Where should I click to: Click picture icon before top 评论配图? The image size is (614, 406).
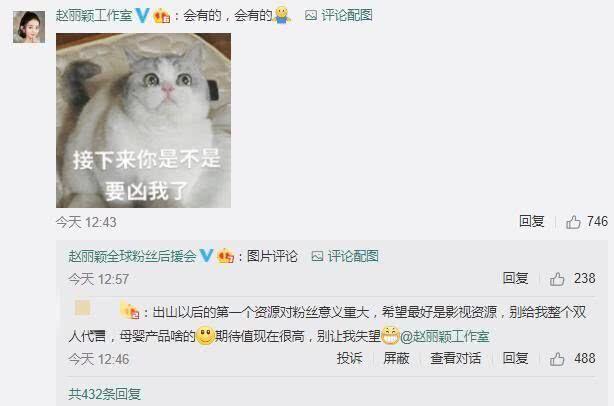coord(311,16)
